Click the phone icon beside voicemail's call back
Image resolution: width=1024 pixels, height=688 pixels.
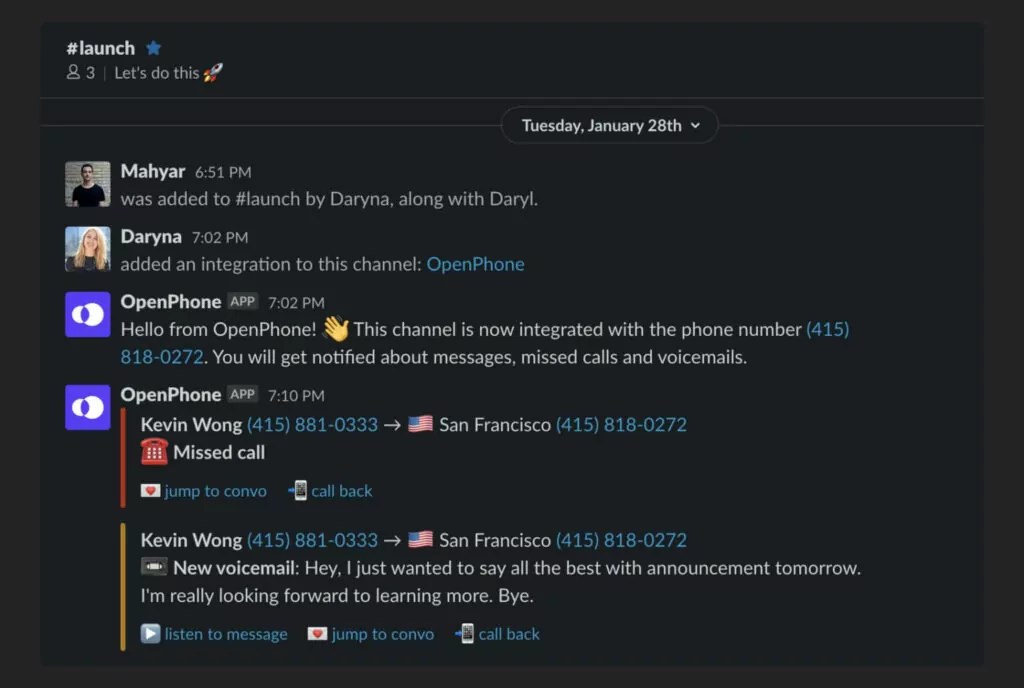pyautogui.click(x=466, y=633)
